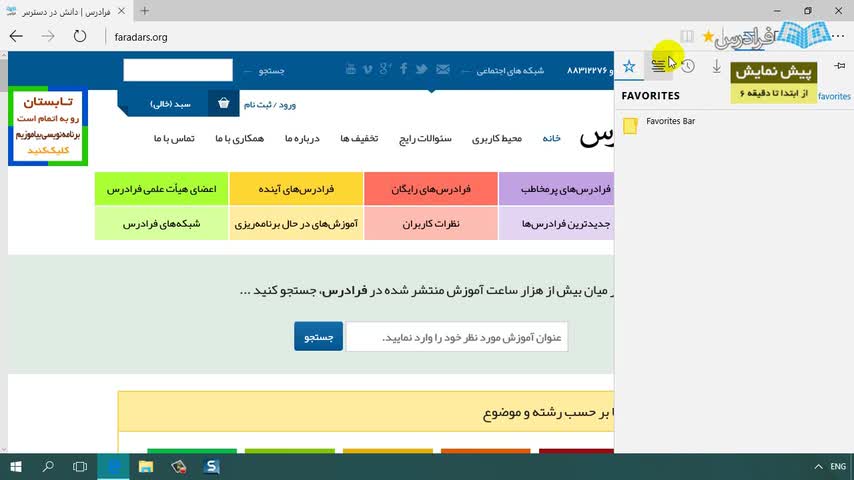Click the forward navigation arrow

tap(48, 37)
